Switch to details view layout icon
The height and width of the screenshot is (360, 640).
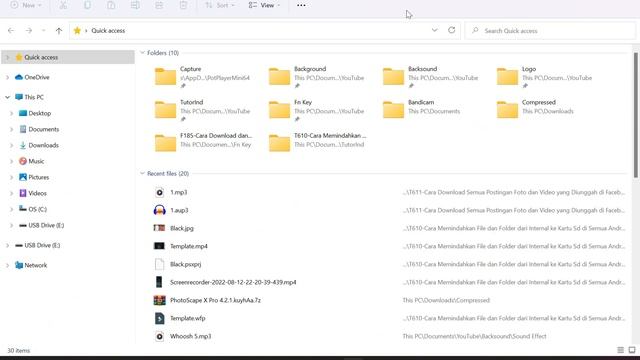pyautogui.click(x=620, y=350)
